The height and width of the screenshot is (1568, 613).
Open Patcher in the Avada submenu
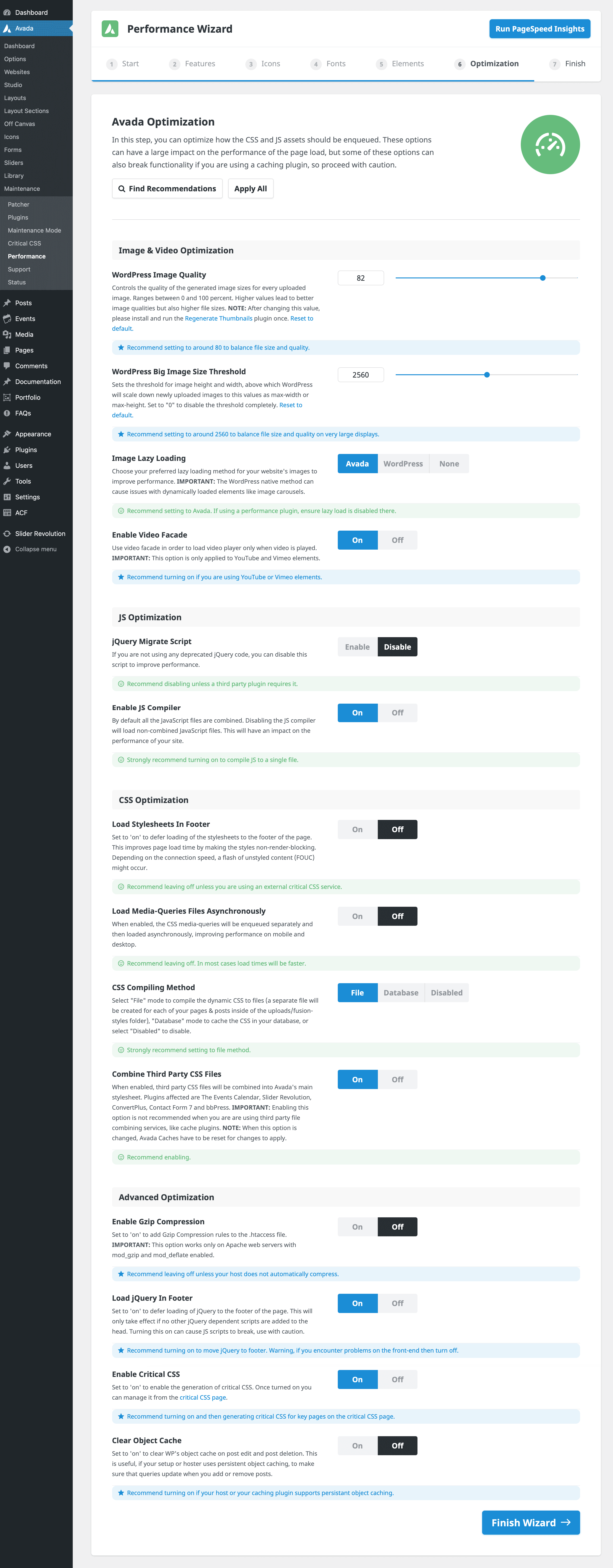click(x=18, y=205)
